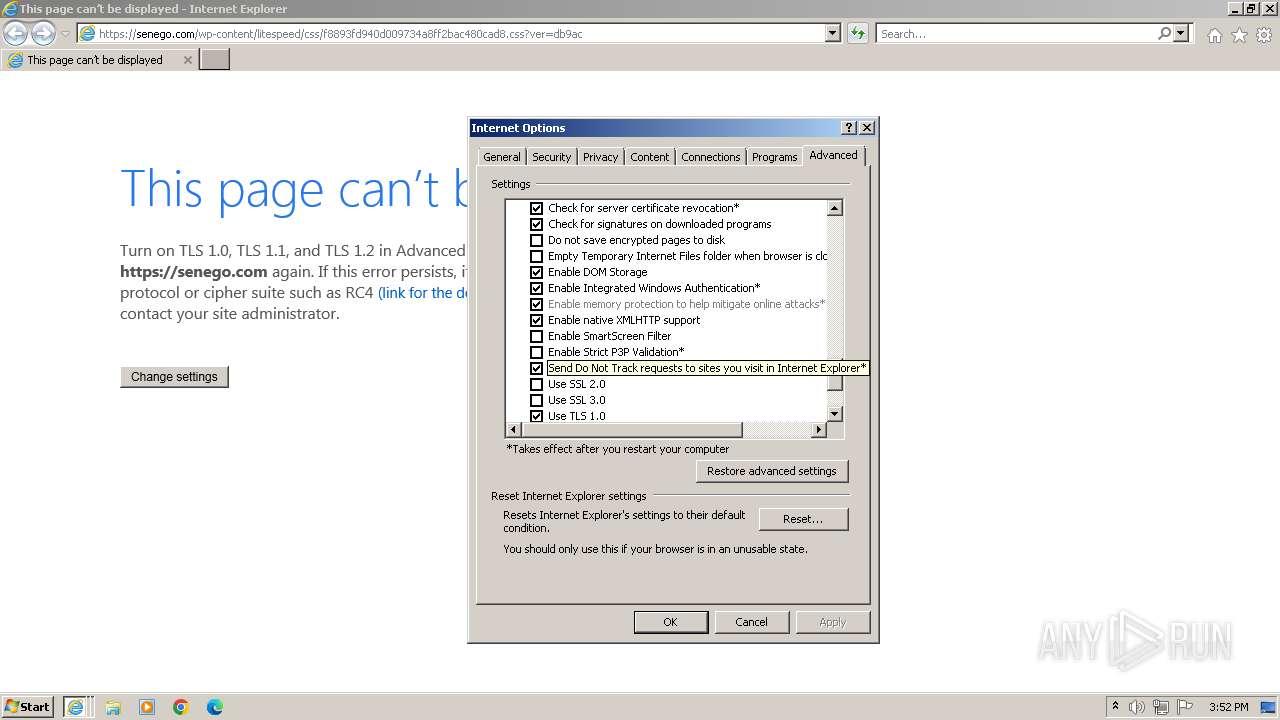Click the network icon in the system tray
1280x720 pixels.
pyautogui.click(x=1161, y=707)
